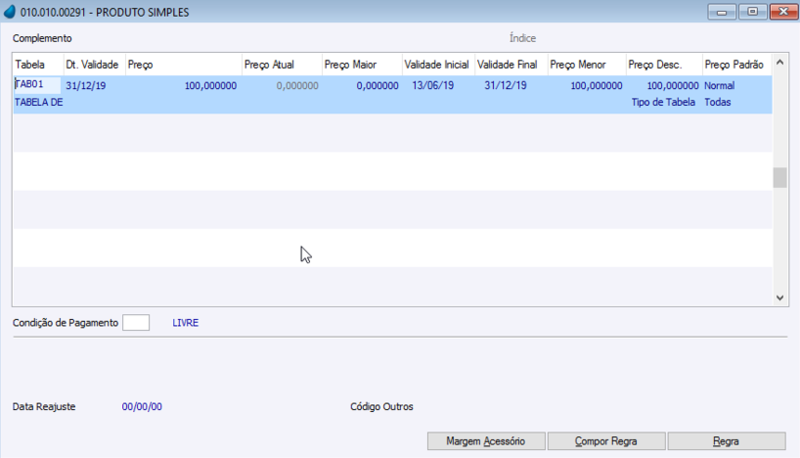Select the 31/12/19 Validade Final cell
Viewport: 800px width, 458px height.
coord(505,85)
